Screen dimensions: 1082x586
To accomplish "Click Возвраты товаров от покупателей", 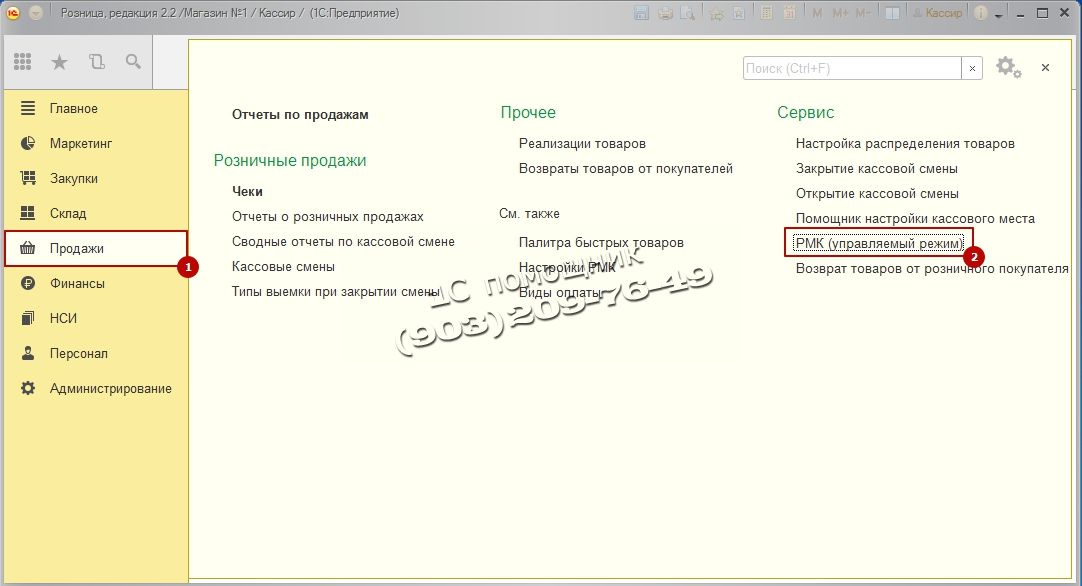I will 625,169.
